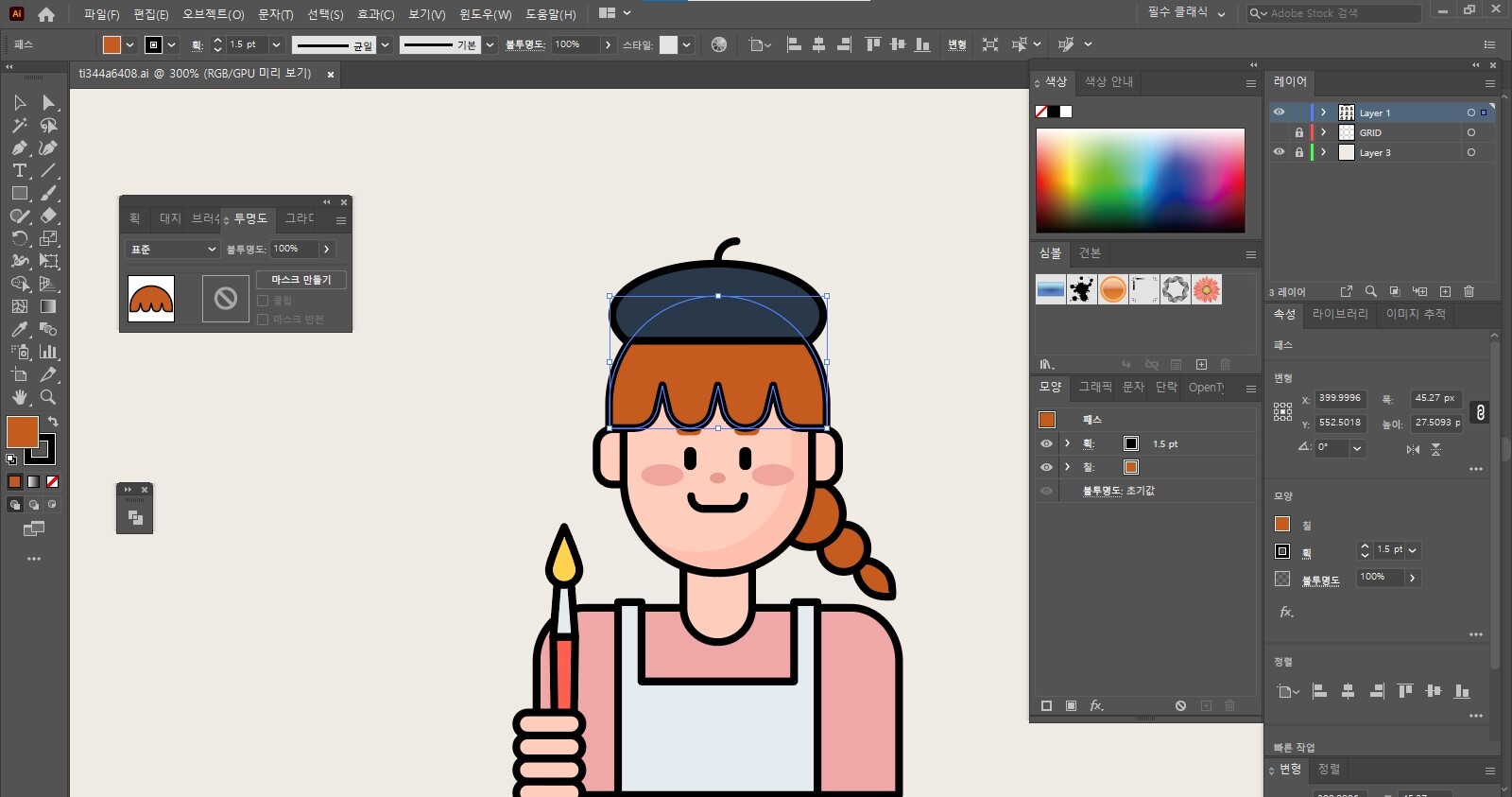The image size is (1512, 797).
Task: Switch to the 라이브러리 tab
Action: (1339, 314)
